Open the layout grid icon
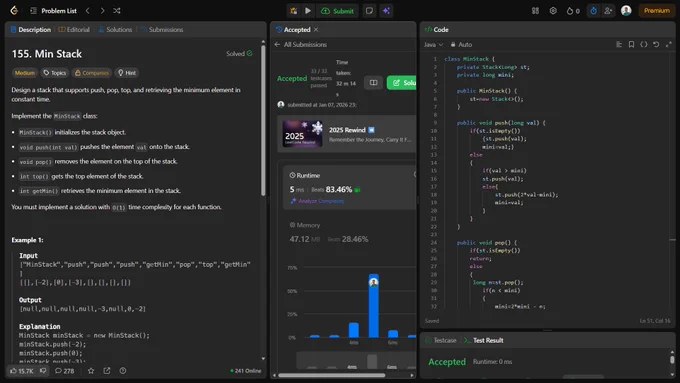The height and width of the screenshot is (383, 680). point(535,11)
